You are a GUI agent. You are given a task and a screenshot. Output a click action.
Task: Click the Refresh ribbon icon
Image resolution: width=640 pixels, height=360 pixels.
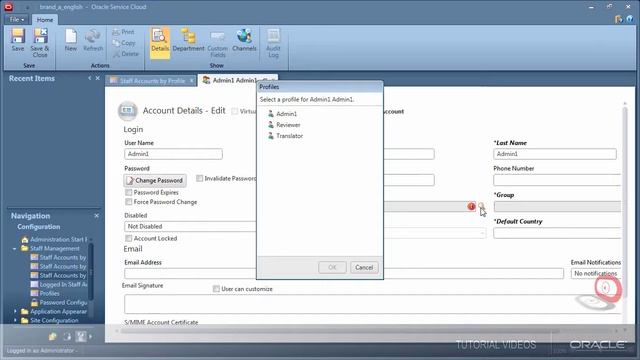pyautogui.click(x=93, y=40)
